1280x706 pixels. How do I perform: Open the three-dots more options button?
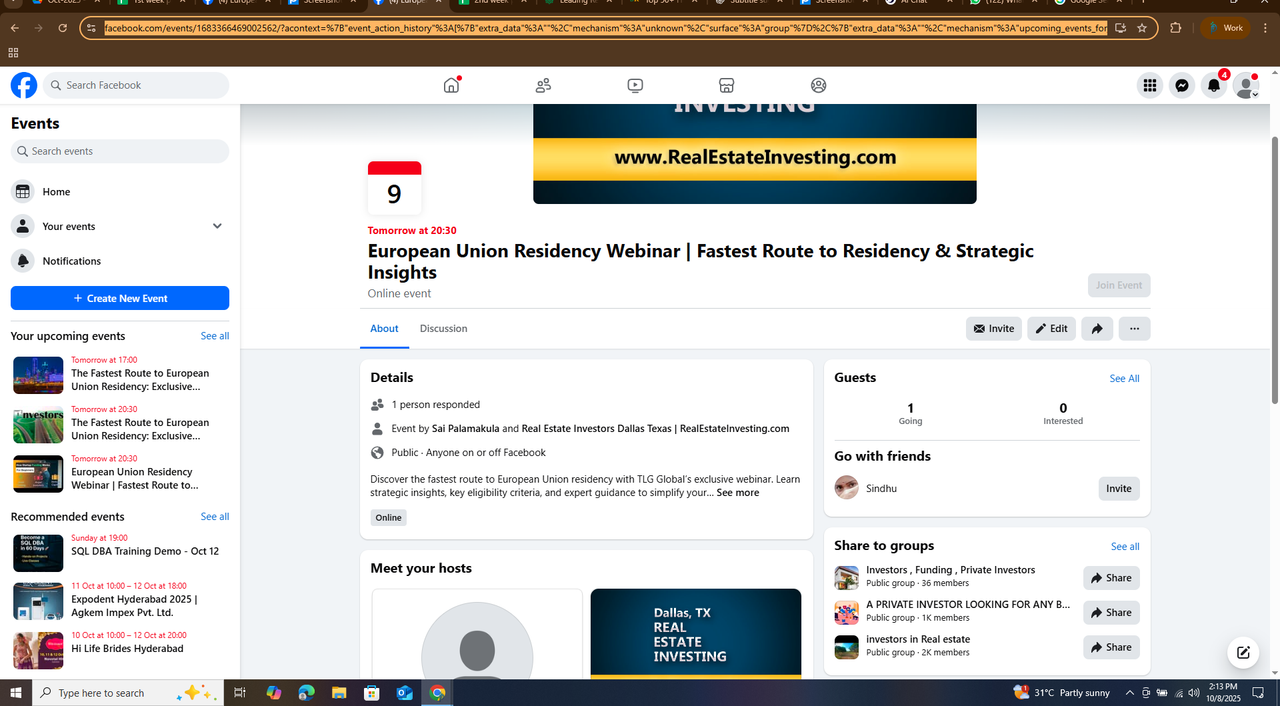pyautogui.click(x=1134, y=328)
